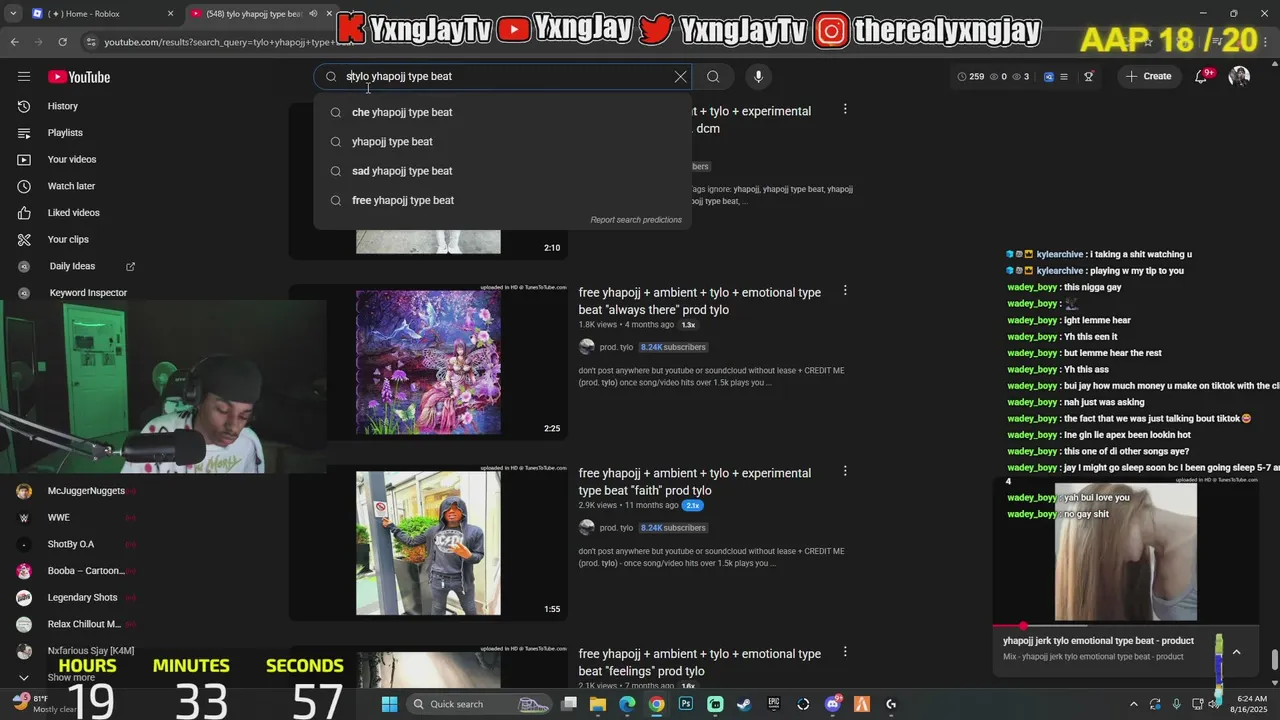This screenshot has width=1280, height=720.
Task: Open "faith" prod tylo video title
Action: pyautogui.click(x=695, y=482)
